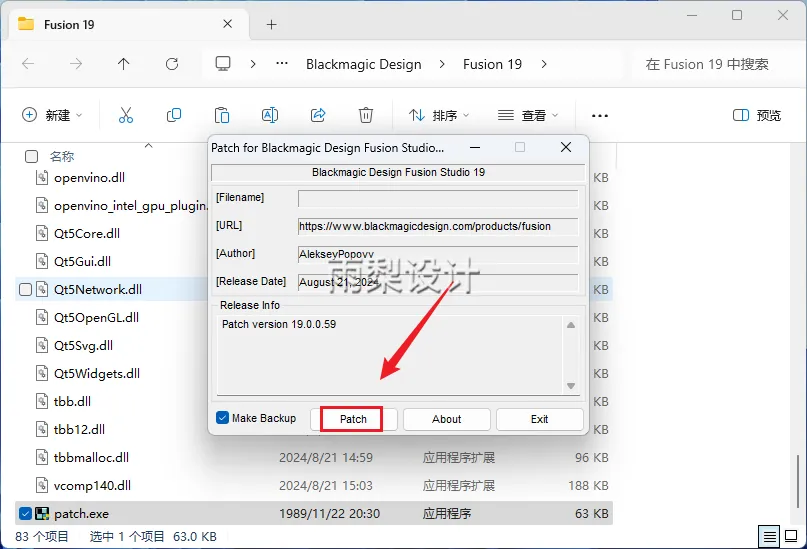Screen dimensions: 807x549
Task: Close the Fusion 19 Explorer tab
Action: [x=227, y=24]
